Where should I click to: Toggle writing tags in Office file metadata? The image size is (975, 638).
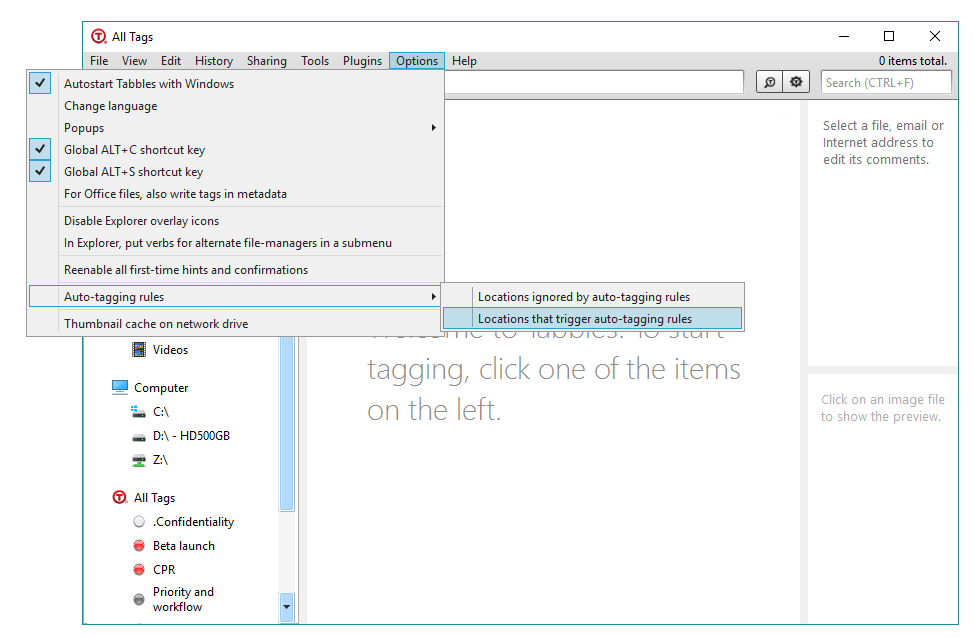(x=236, y=194)
